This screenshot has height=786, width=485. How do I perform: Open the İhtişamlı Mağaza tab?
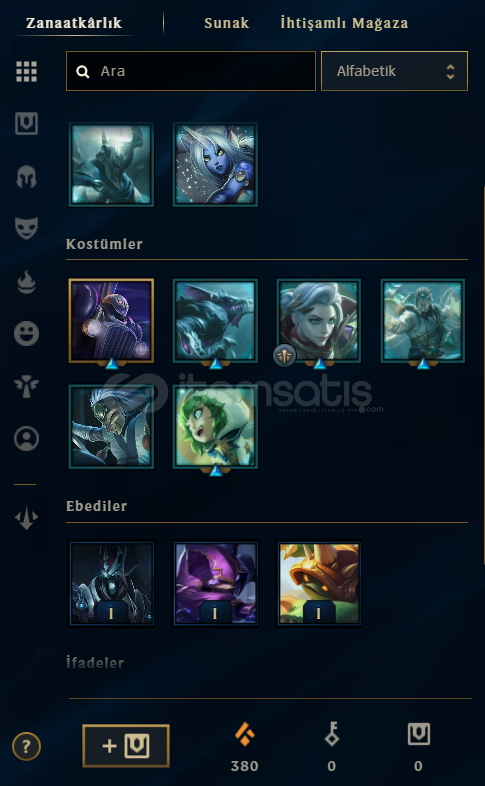click(344, 23)
